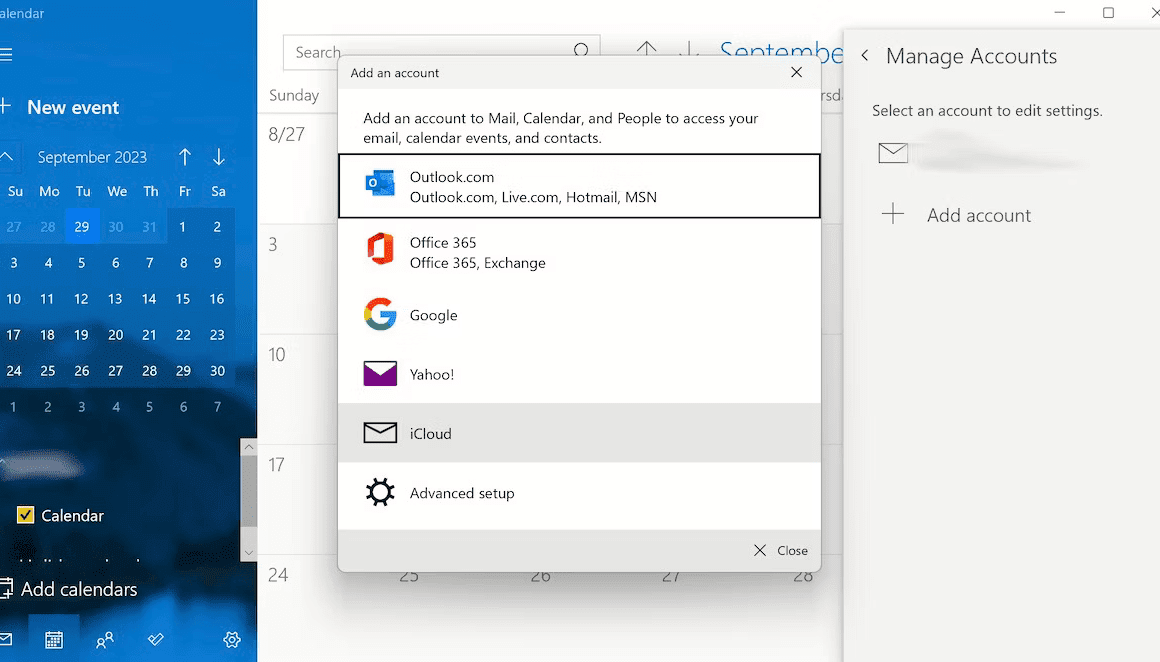Focus the Search input field

[441, 52]
